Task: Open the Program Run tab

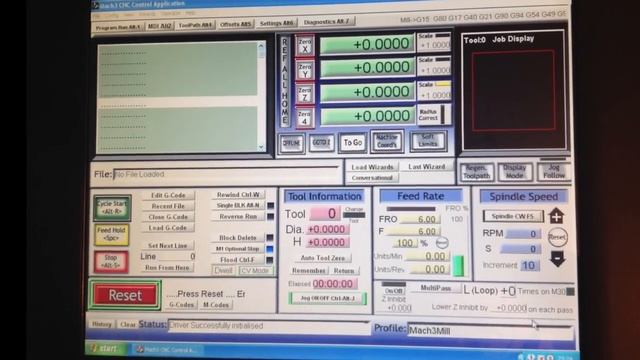Action: [118, 27]
